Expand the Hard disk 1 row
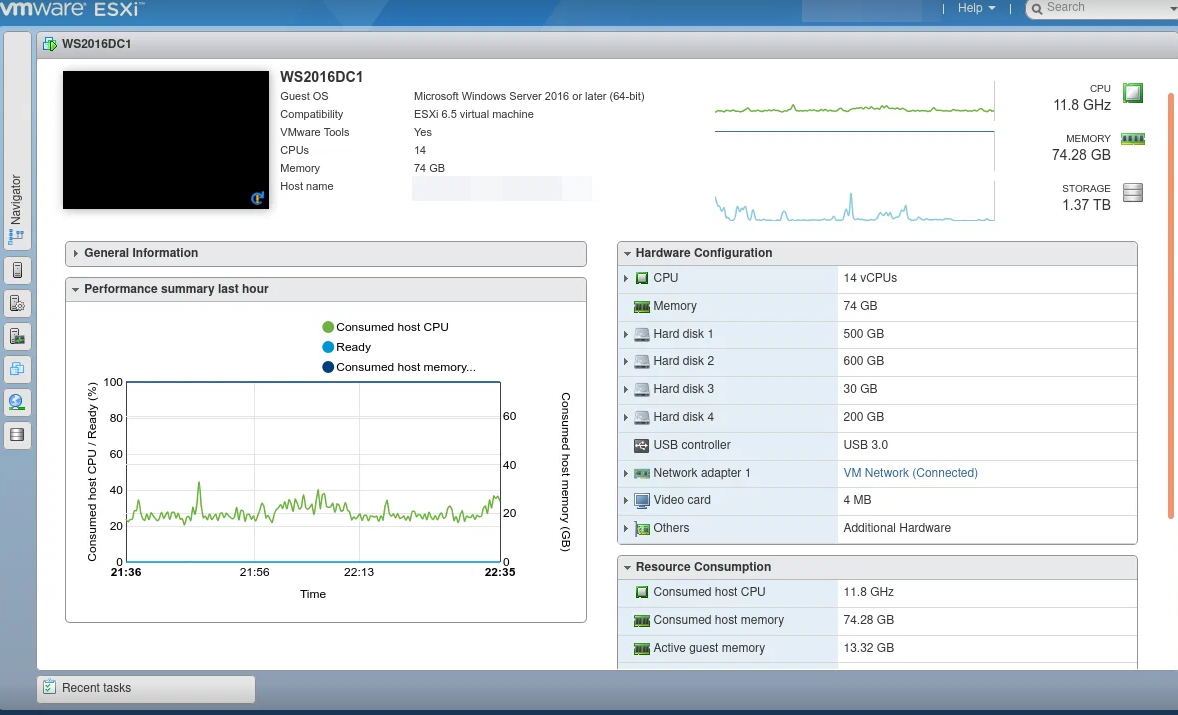 pyautogui.click(x=626, y=334)
